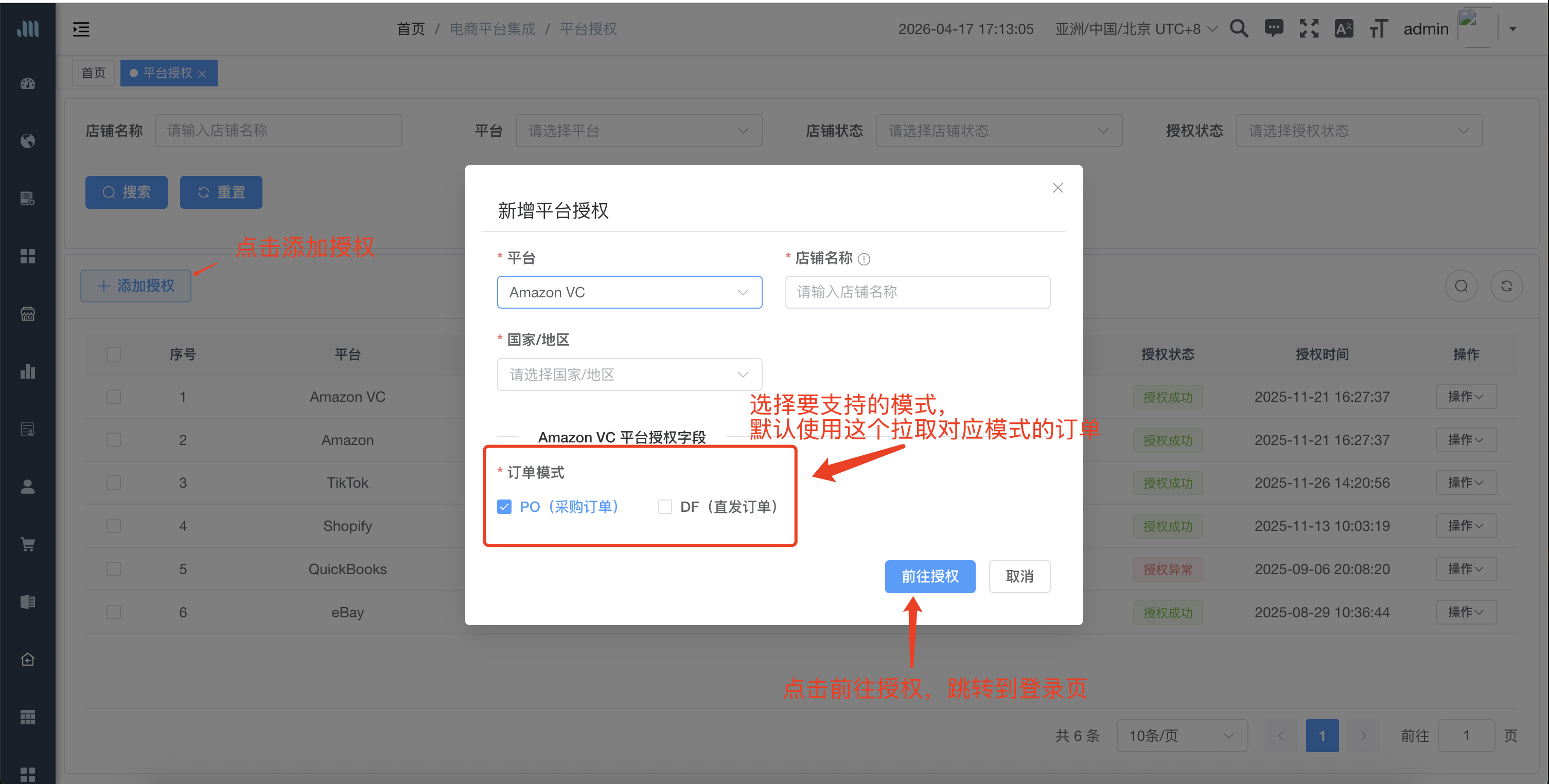Open the document list sidebar icon
Image resolution: width=1549 pixels, height=784 pixels.
(x=28, y=199)
